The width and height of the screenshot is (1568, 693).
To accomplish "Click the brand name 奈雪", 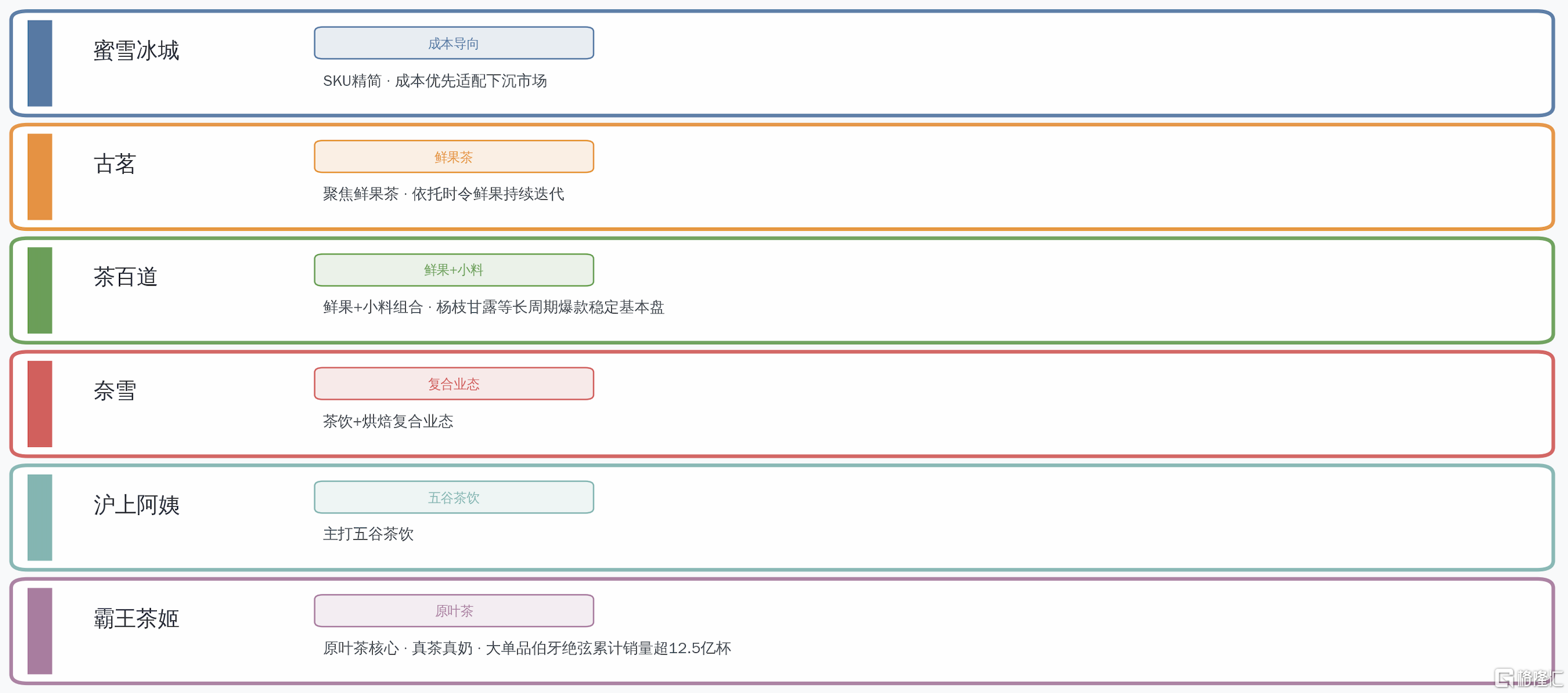I will [114, 391].
